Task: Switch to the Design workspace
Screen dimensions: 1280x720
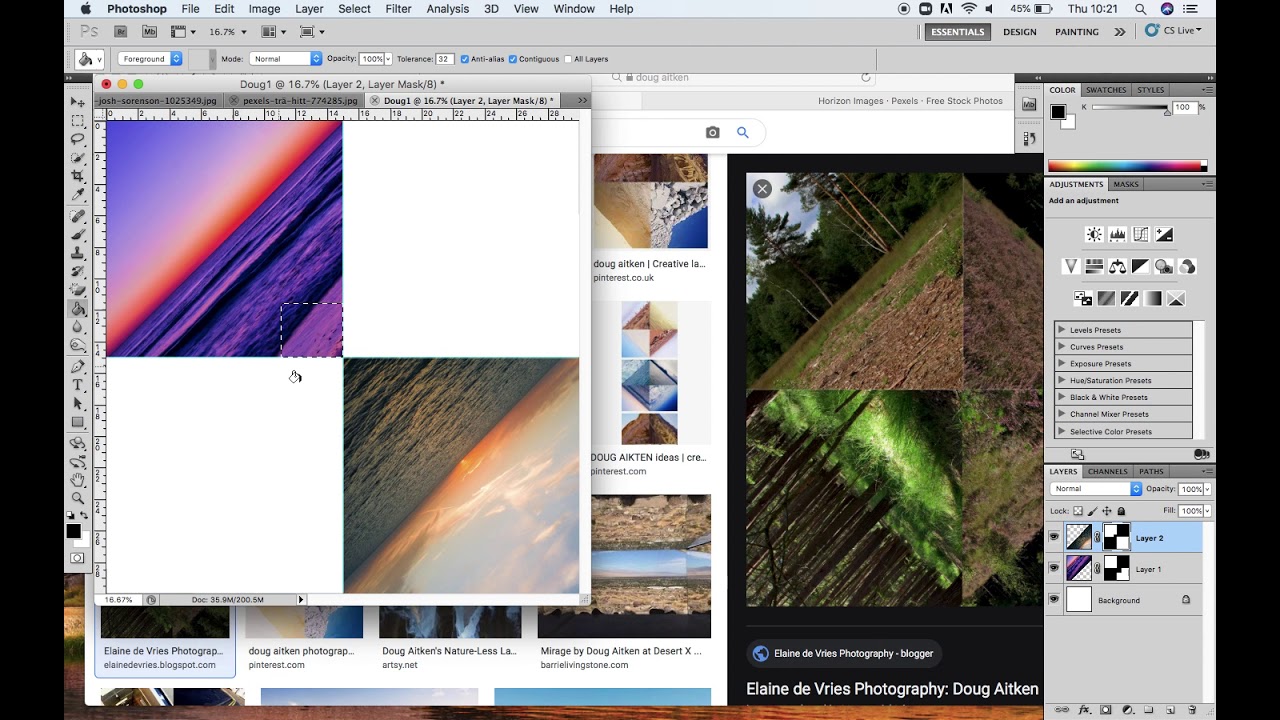Action: click(x=1020, y=32)
